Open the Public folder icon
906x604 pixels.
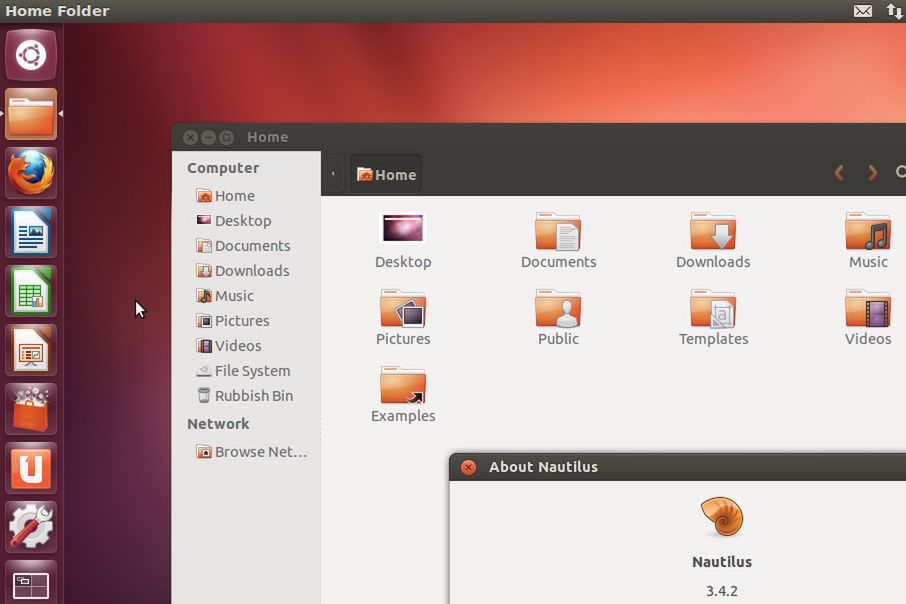pyautogui.click(x=558, y=308)
